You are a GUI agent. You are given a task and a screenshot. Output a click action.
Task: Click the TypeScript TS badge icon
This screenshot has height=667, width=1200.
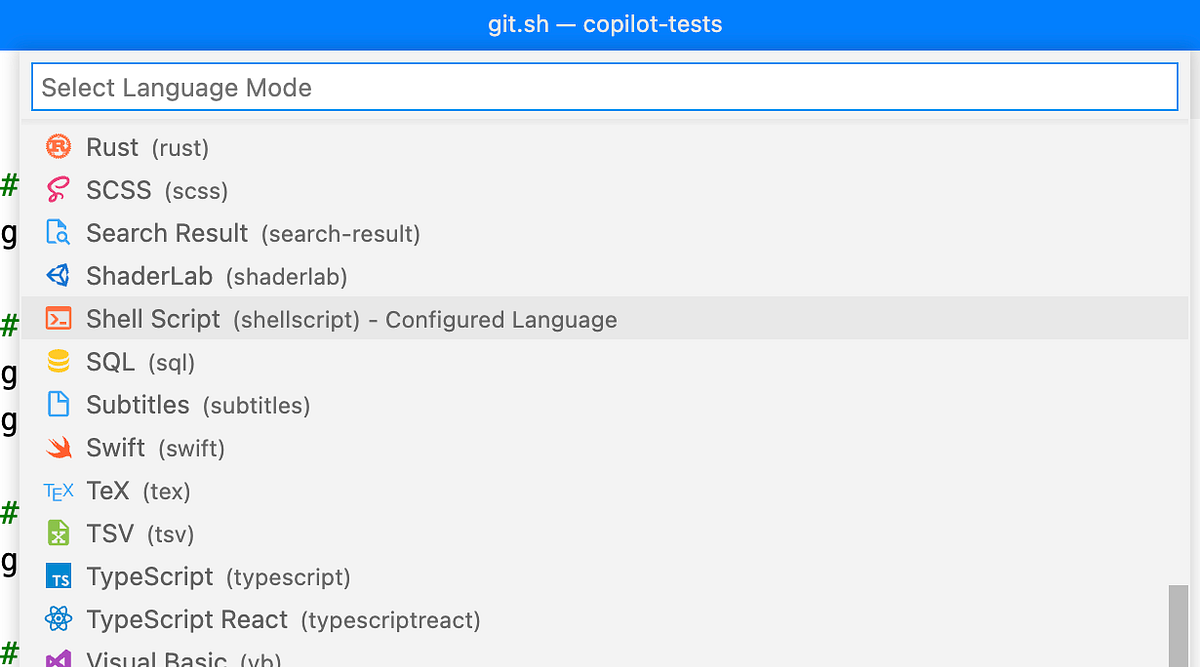(57, 576)
